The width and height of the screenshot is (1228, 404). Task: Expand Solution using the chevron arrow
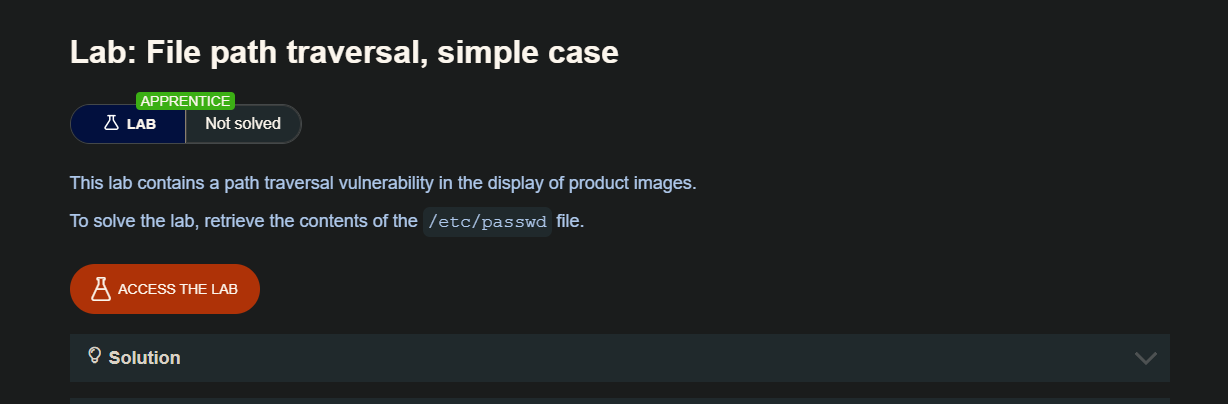point(1145,358)
